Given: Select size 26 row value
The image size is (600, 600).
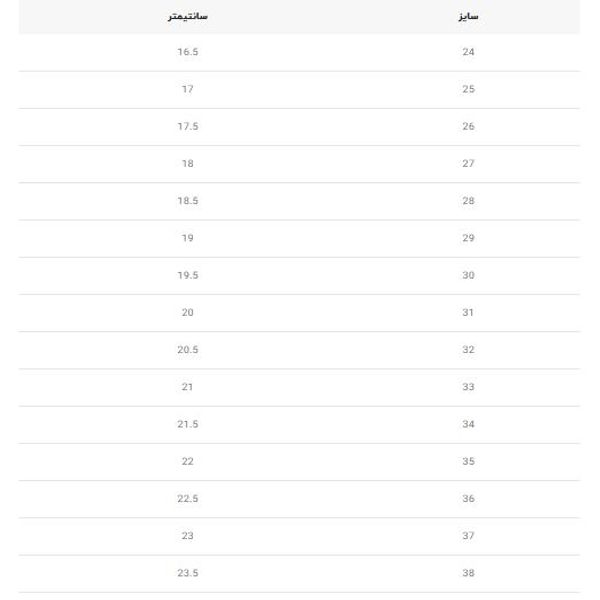Looking at the screenshot, I should (x=468, y=126).
